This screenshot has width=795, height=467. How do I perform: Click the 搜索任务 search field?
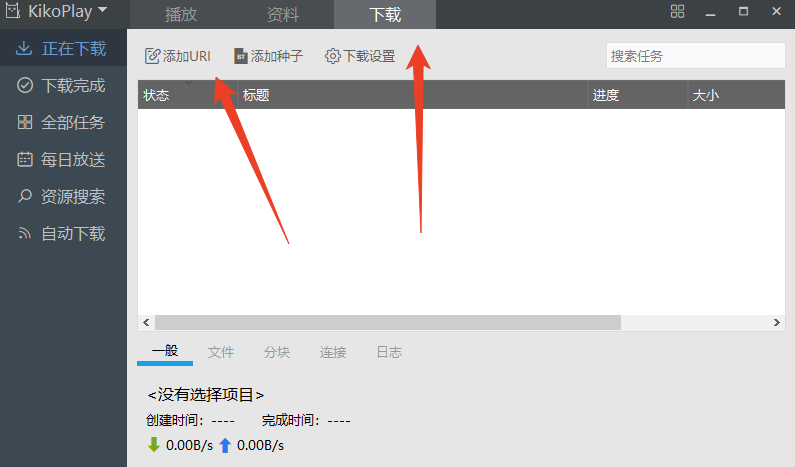(x=696, y=56)
